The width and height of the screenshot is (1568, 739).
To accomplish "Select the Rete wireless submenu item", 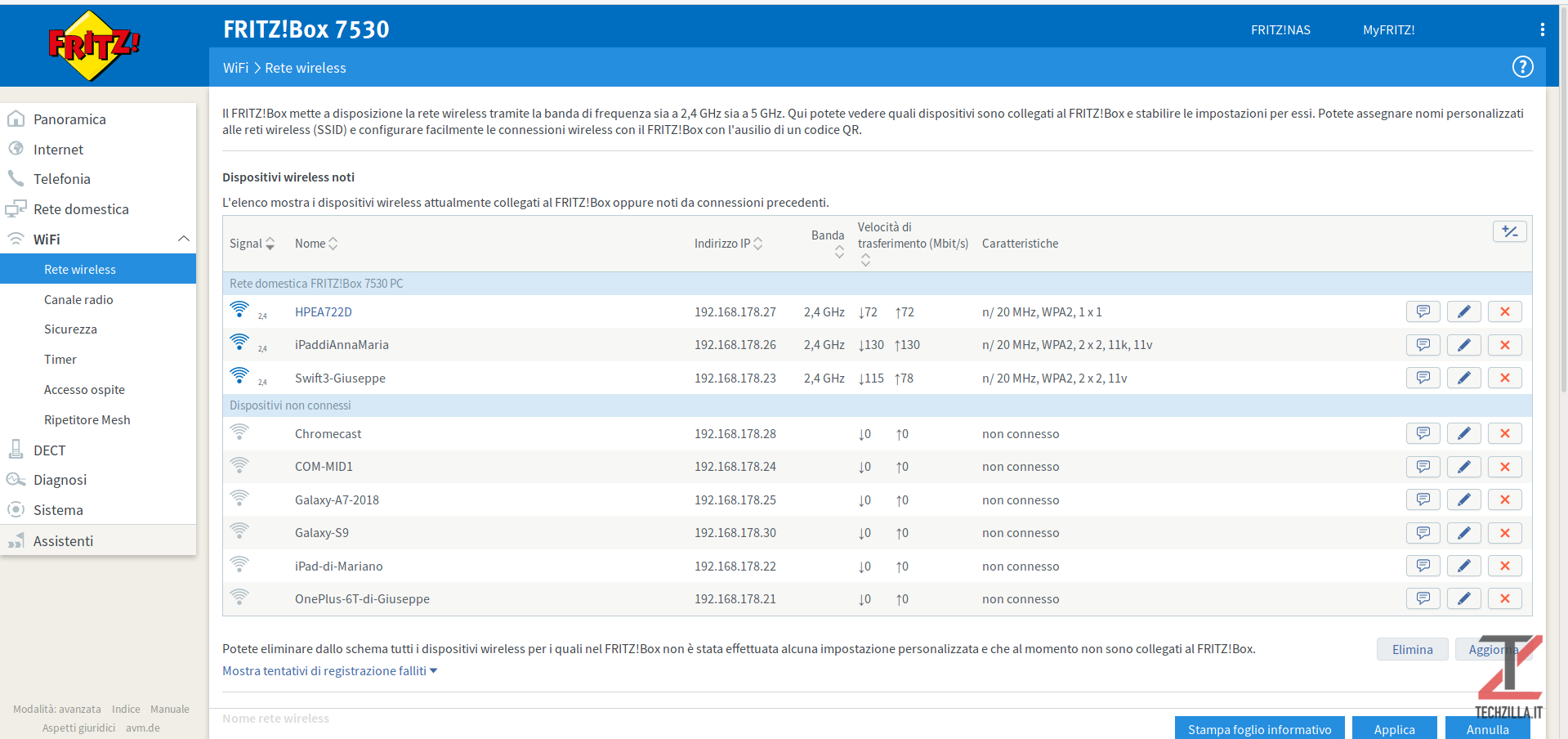I will pyautogui.click(x=98, y=269).
